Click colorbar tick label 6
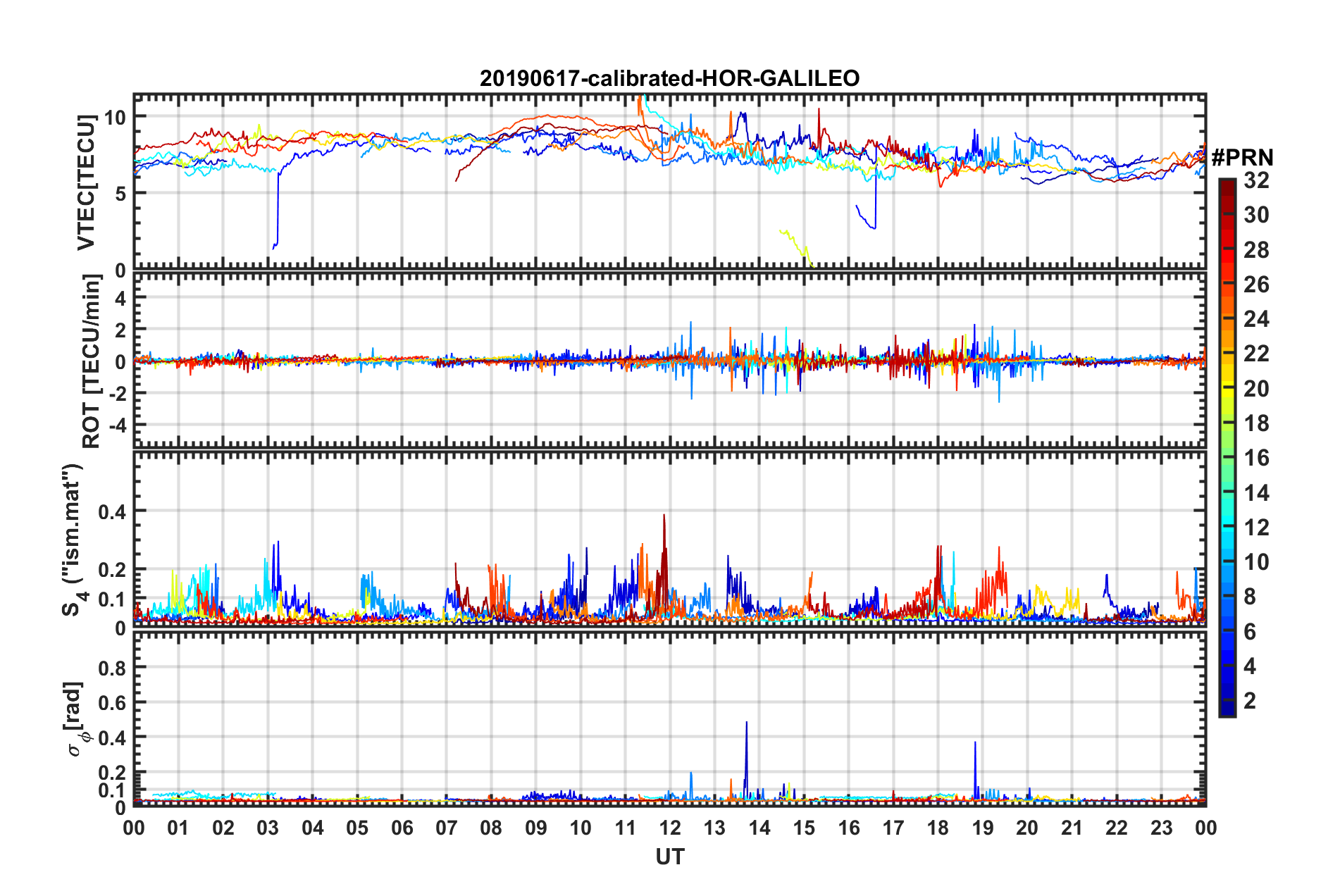This screenshot has height=896, width=1340. 1250,631
